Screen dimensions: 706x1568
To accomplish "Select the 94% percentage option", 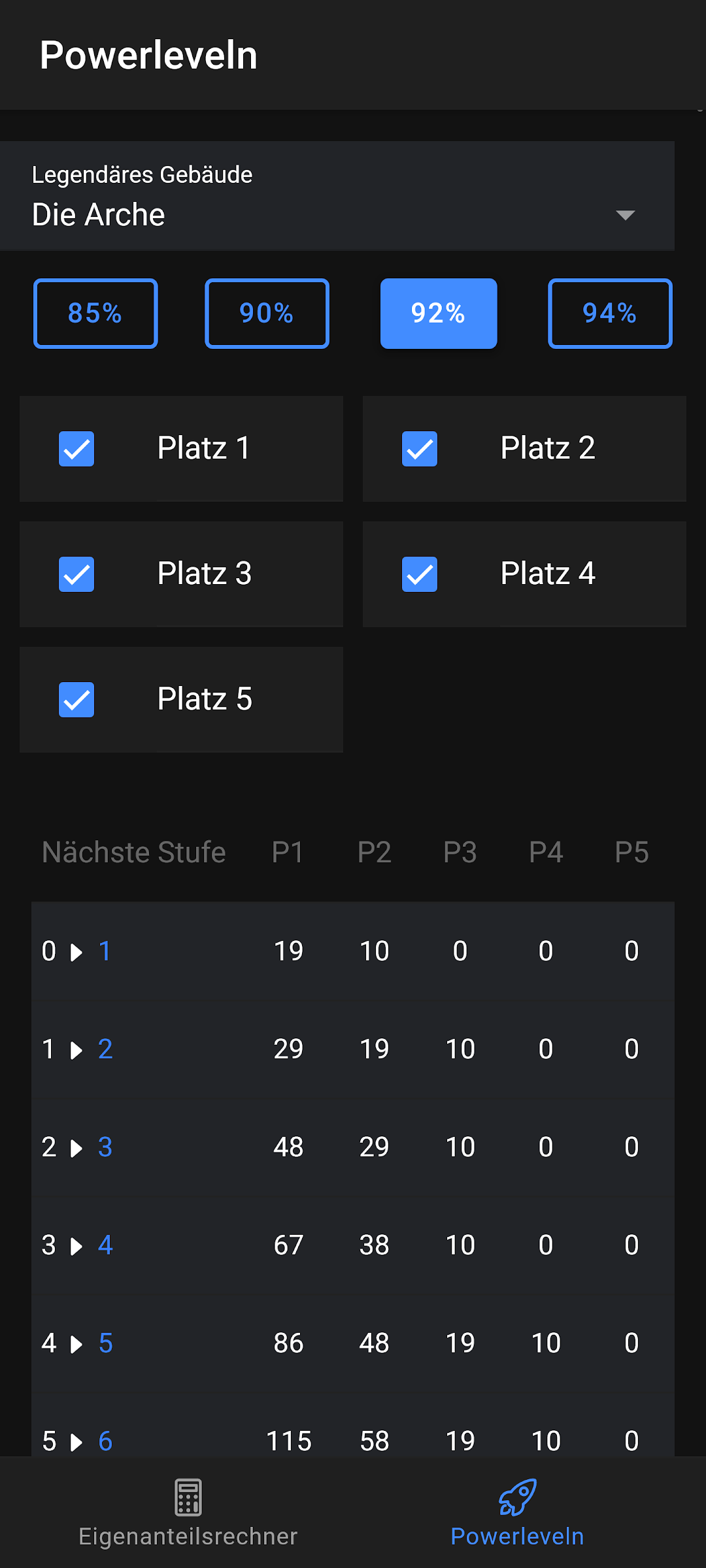I will (x=610, y=314).
